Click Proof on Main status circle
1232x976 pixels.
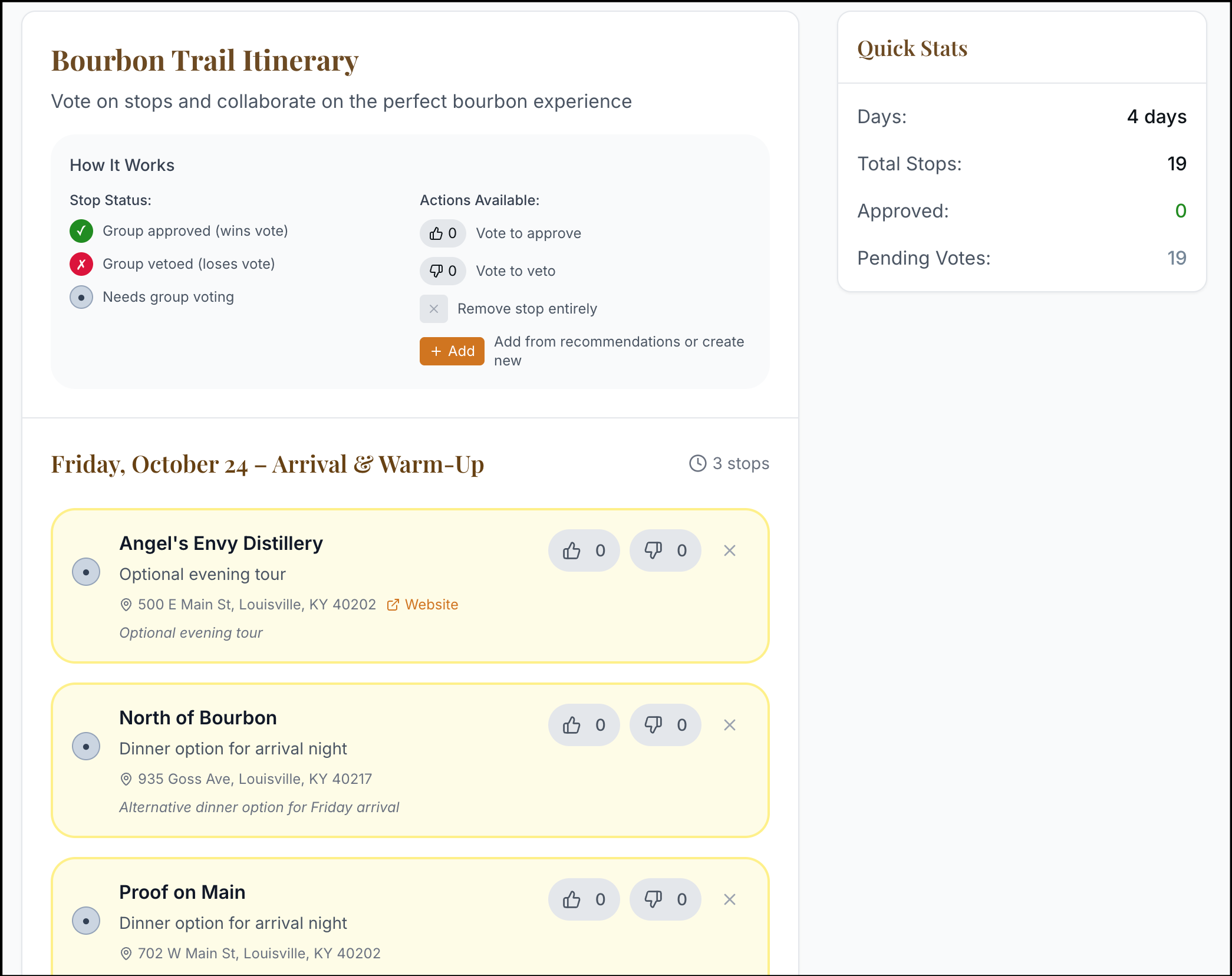pos(86,921)
